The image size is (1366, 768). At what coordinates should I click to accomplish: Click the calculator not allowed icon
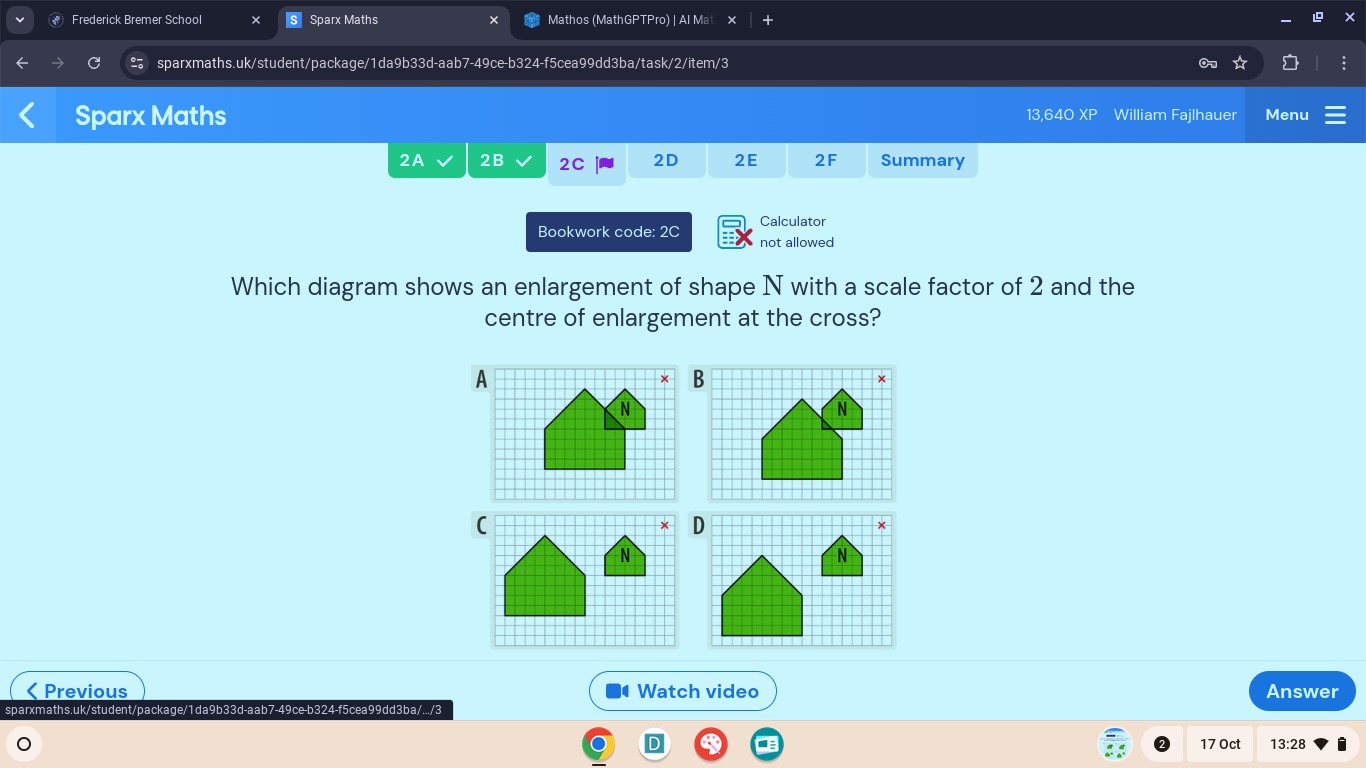(x=734, y=232)
